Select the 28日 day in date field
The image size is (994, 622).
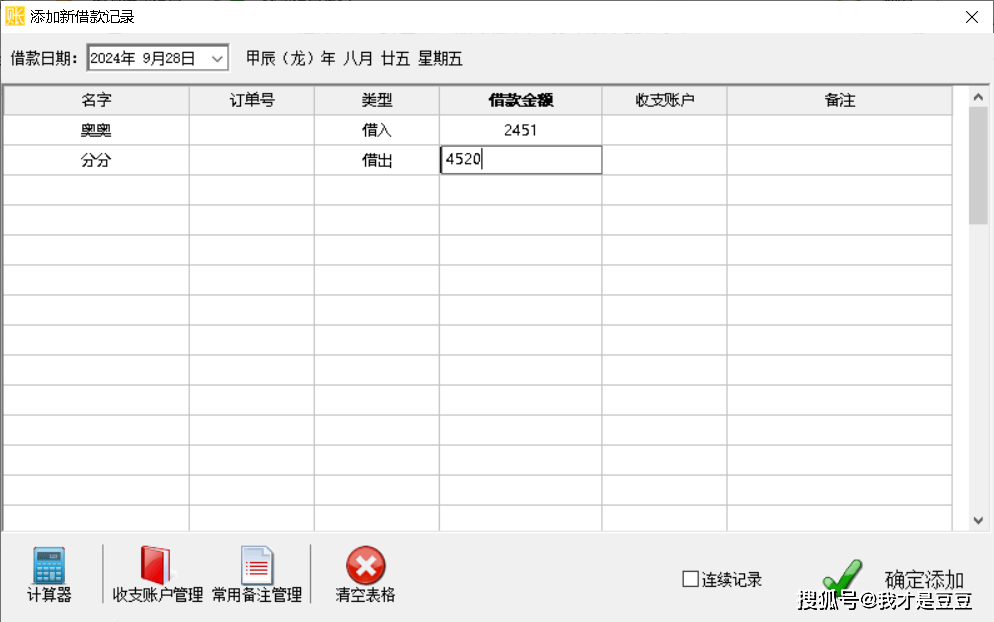pyautogui.click(x=180, y=58)
